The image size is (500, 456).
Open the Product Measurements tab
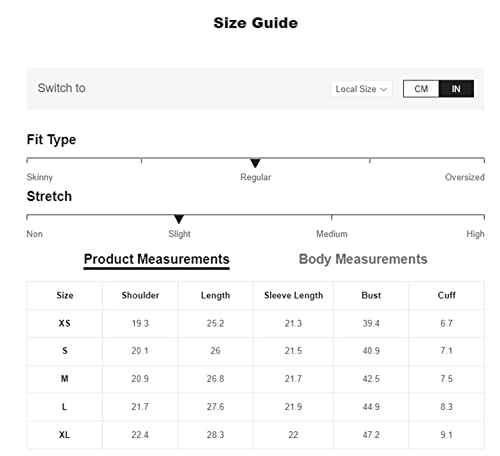(156, 259)
